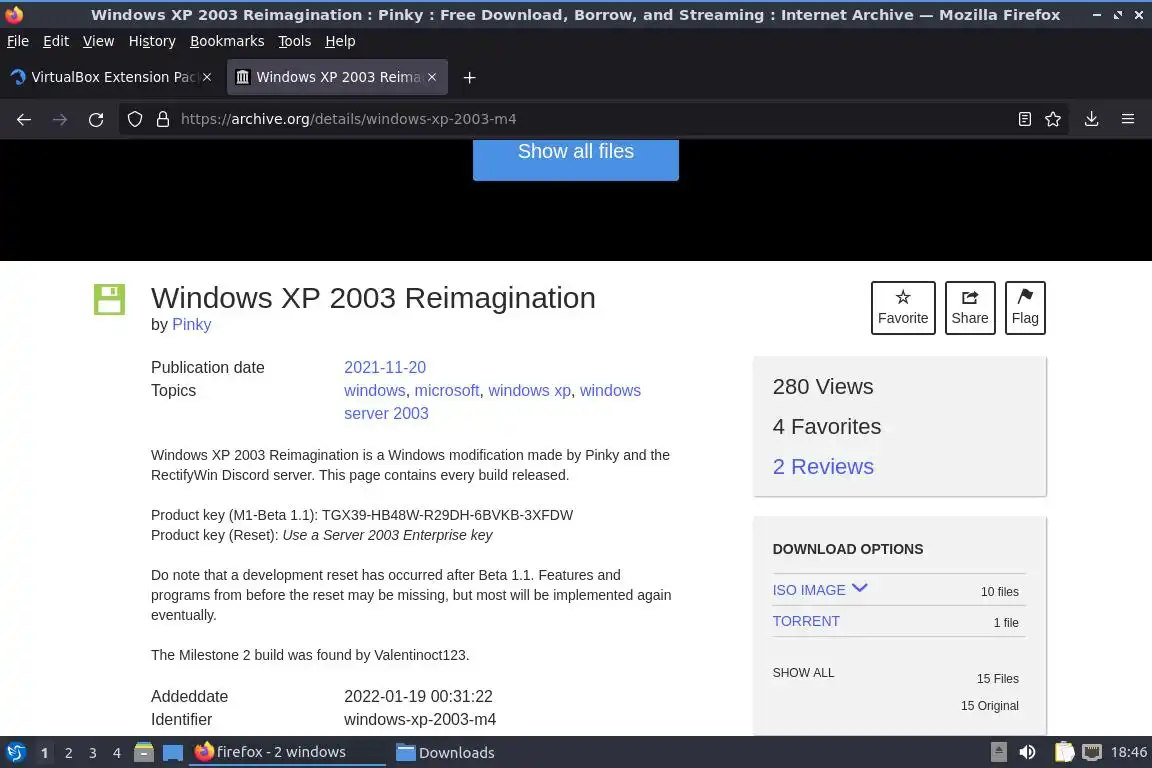
Task: Open the volume control in system tray
Action: click(1027, 752)
